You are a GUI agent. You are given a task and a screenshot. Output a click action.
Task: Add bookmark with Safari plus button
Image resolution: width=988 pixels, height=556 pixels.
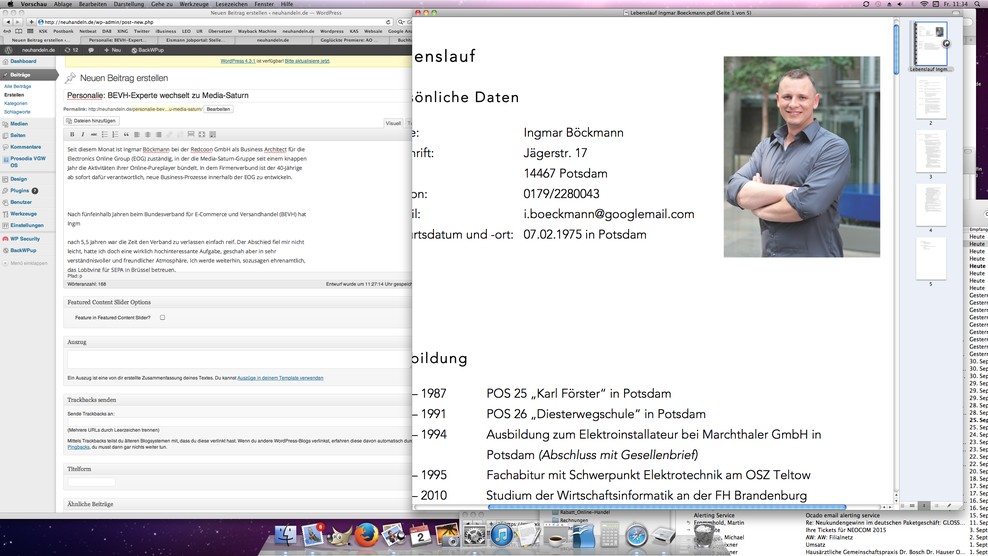[31, 22]
